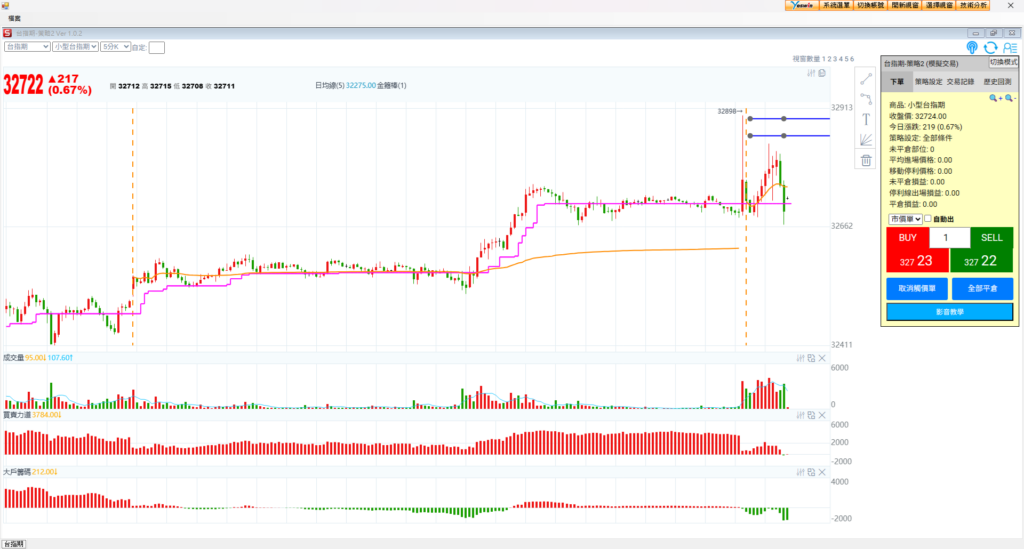Choose the text annotation tool
Screen dimensions: 1024x549
click(x=866, y=119)
